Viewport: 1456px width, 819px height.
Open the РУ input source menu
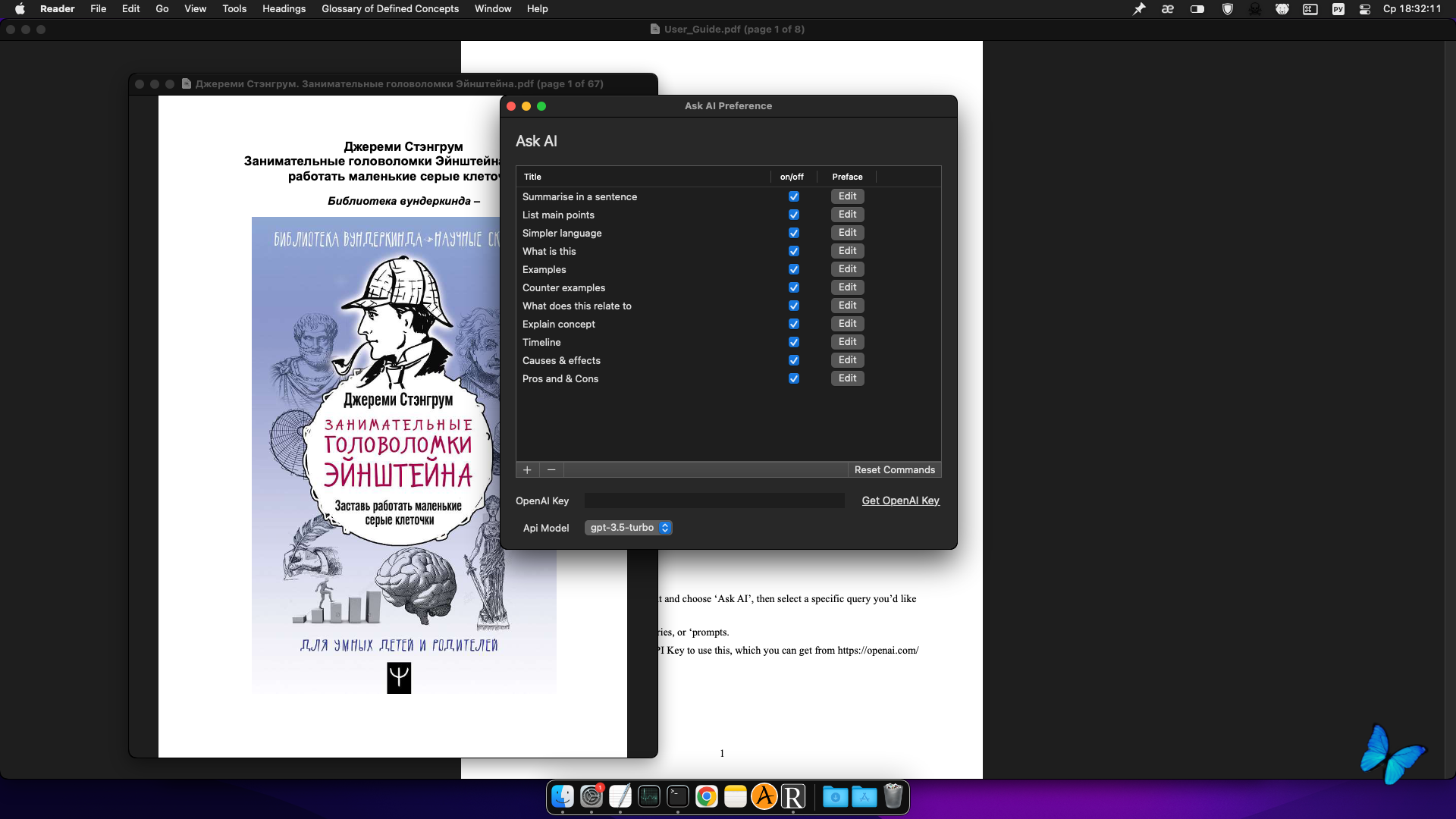click(1338, 9)
